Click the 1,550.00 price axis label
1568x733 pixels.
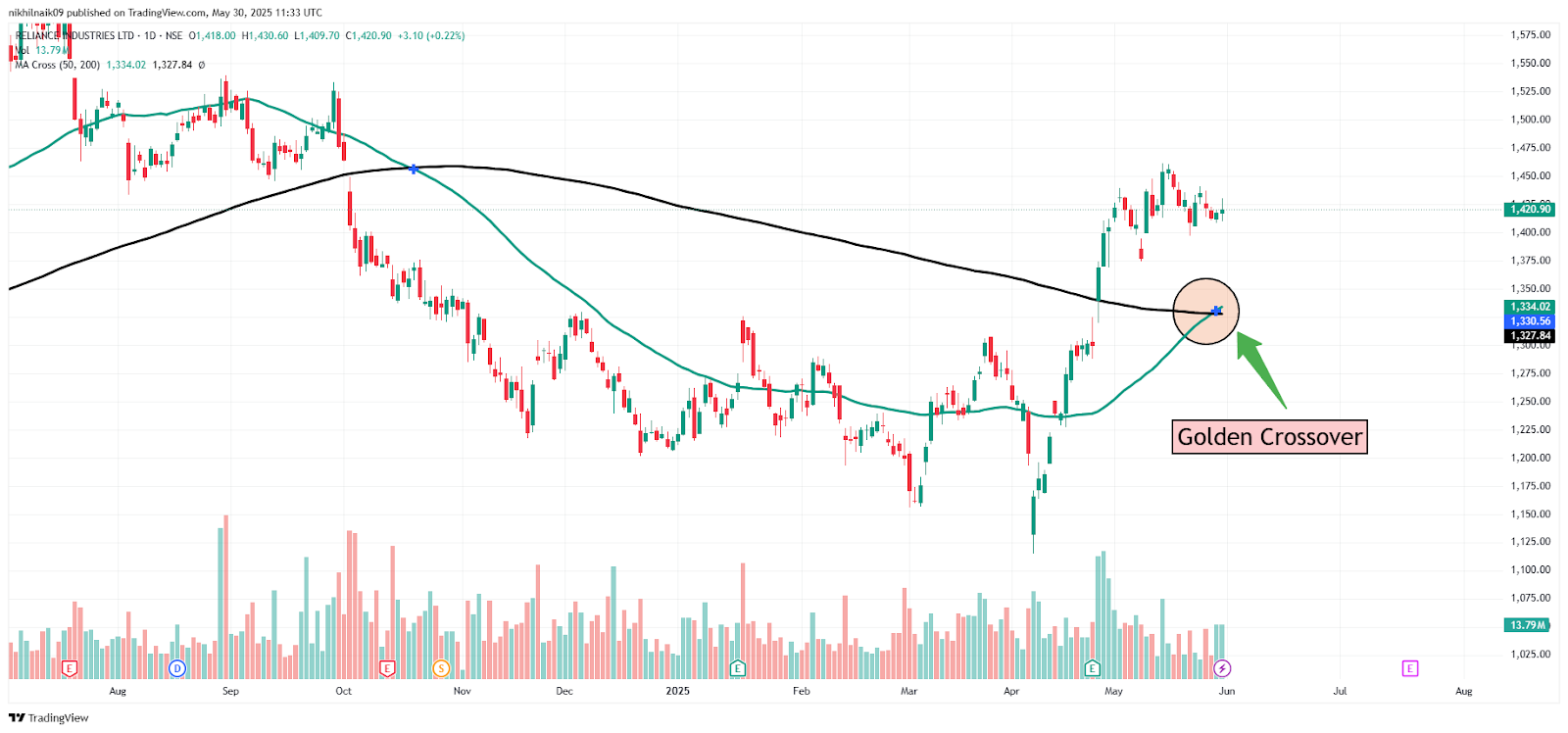point(1531,63)
